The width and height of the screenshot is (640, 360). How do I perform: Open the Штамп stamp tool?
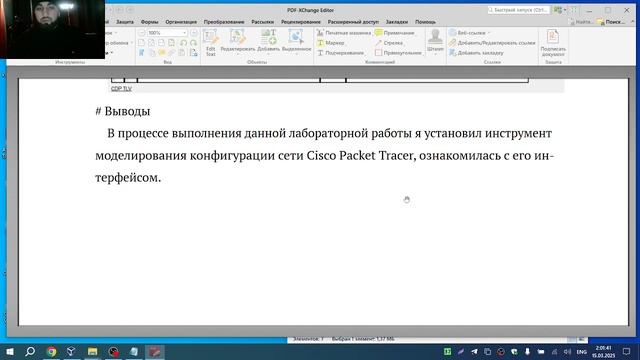click(435, 40)
